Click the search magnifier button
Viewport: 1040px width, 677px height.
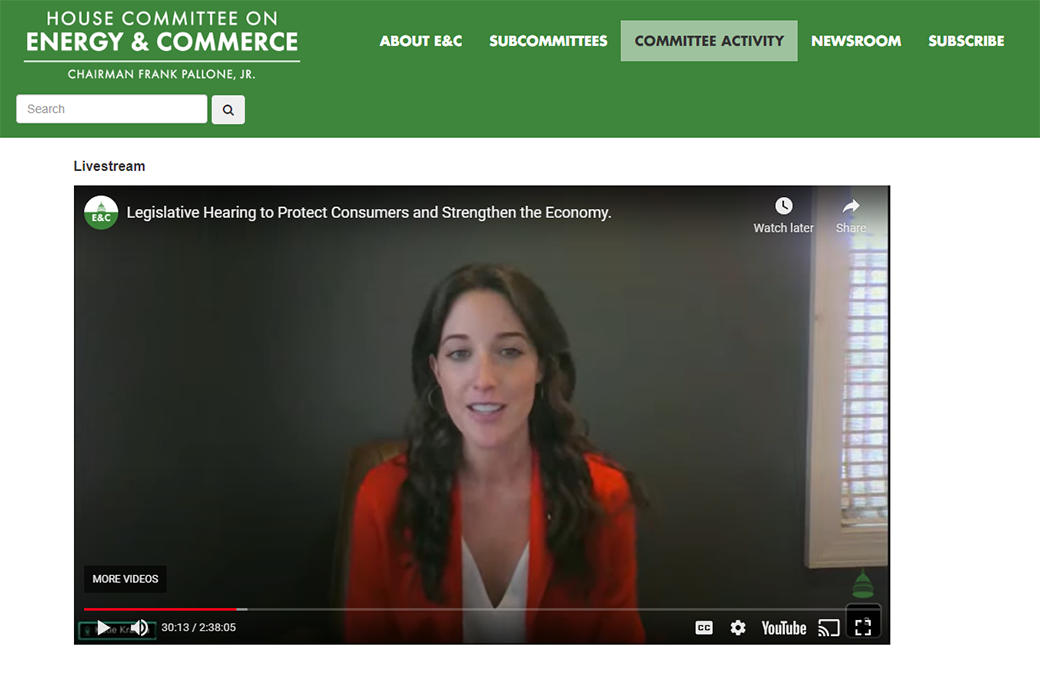pyautogui.click(x=228, y=109)
